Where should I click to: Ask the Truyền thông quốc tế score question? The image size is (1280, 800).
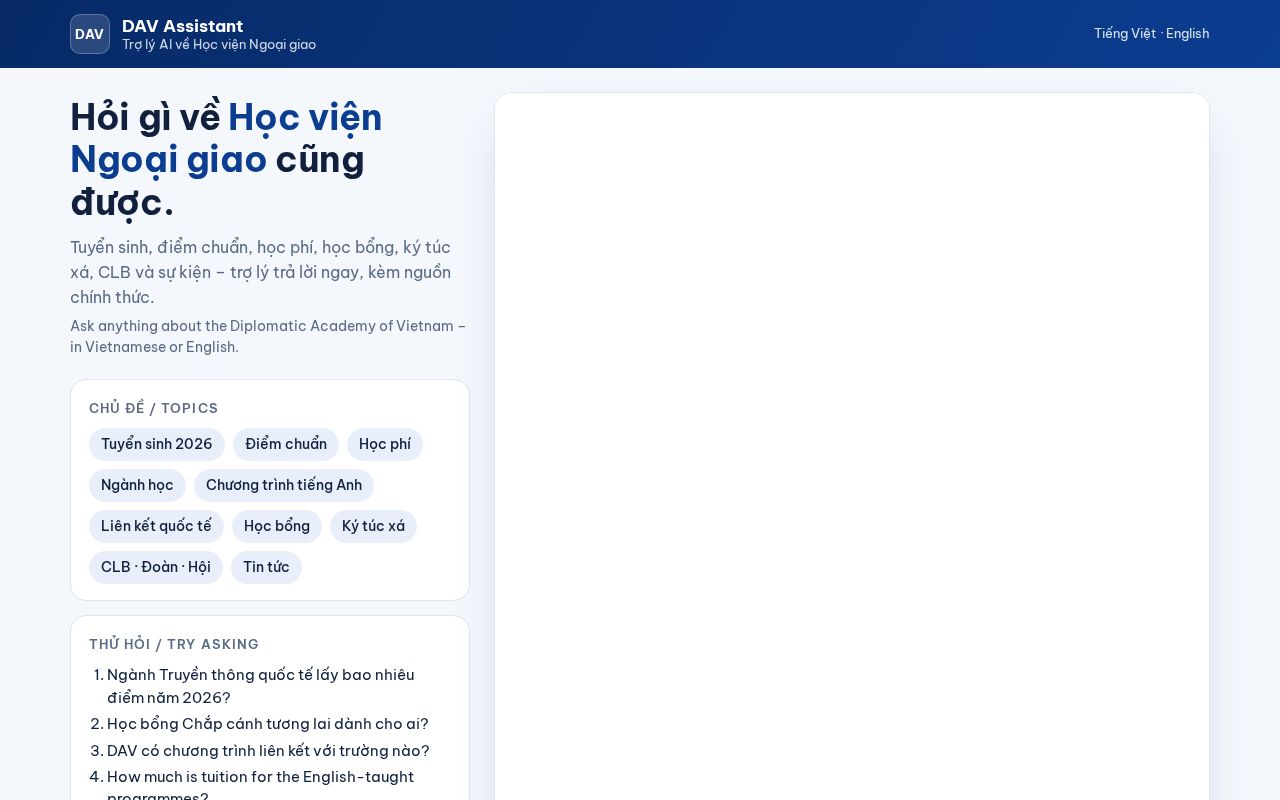pos(260,686)
